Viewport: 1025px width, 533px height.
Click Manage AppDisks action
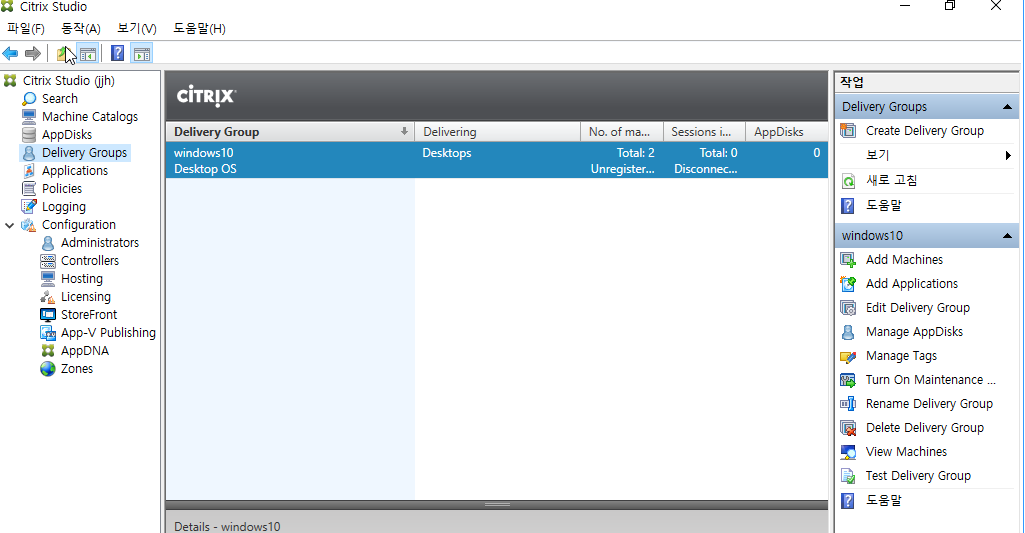tap(914, 332)
